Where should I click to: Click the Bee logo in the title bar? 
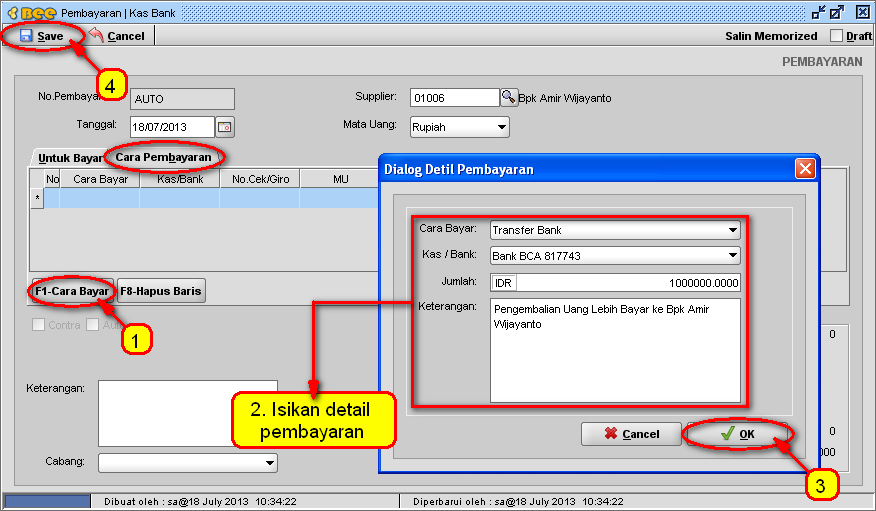[31, 13]
